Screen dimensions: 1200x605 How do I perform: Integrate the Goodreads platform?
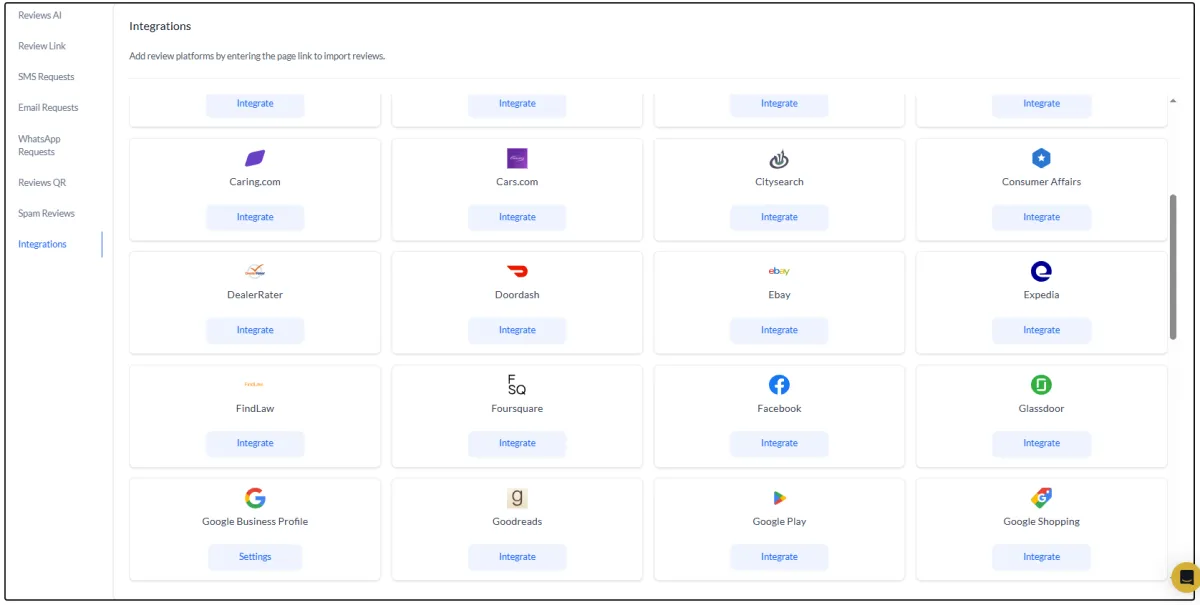tap(517, 557)
